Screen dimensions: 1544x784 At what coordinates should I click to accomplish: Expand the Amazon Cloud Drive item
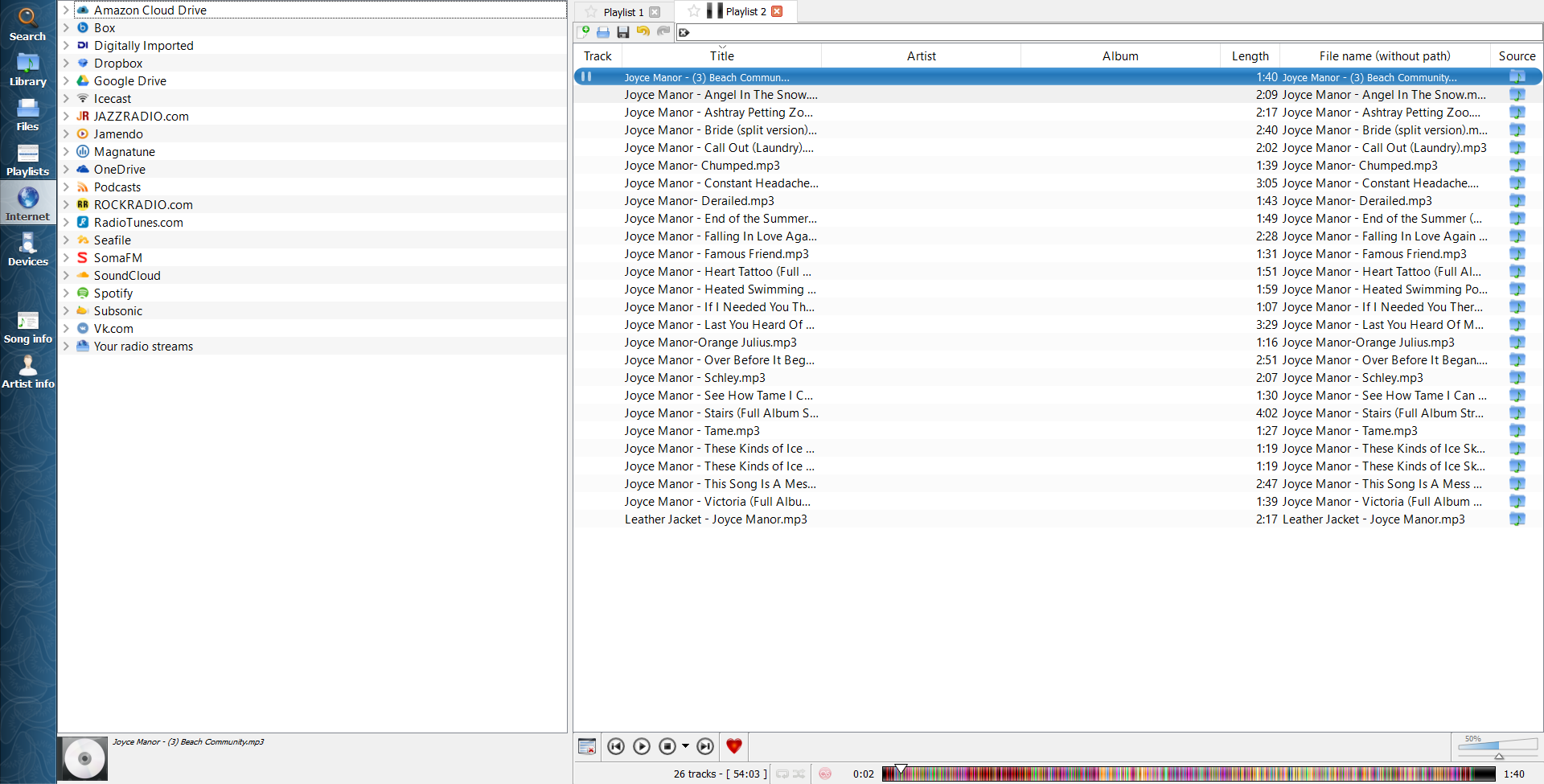[66, 10]
